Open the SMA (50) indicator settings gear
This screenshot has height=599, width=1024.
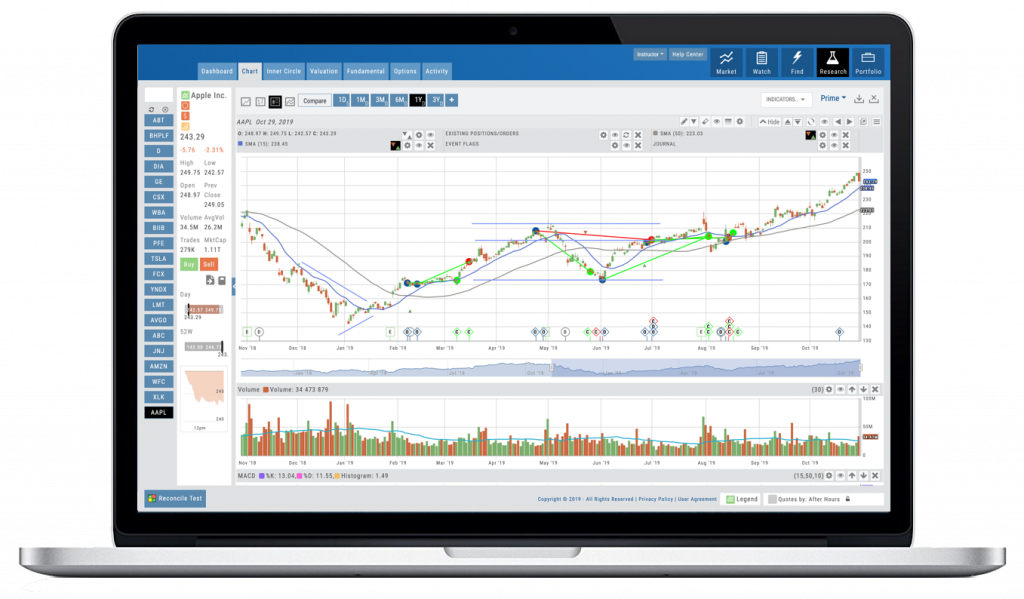pos(823,134)
